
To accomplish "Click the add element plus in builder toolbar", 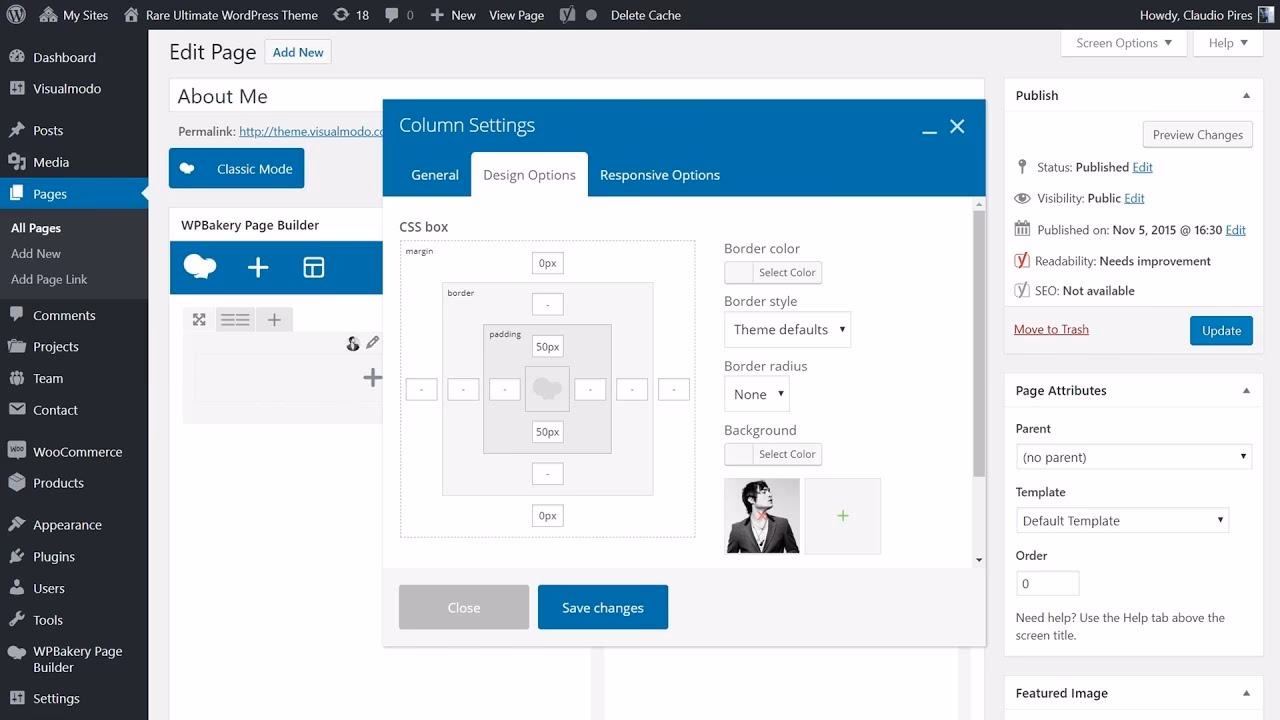I will 258,267.
